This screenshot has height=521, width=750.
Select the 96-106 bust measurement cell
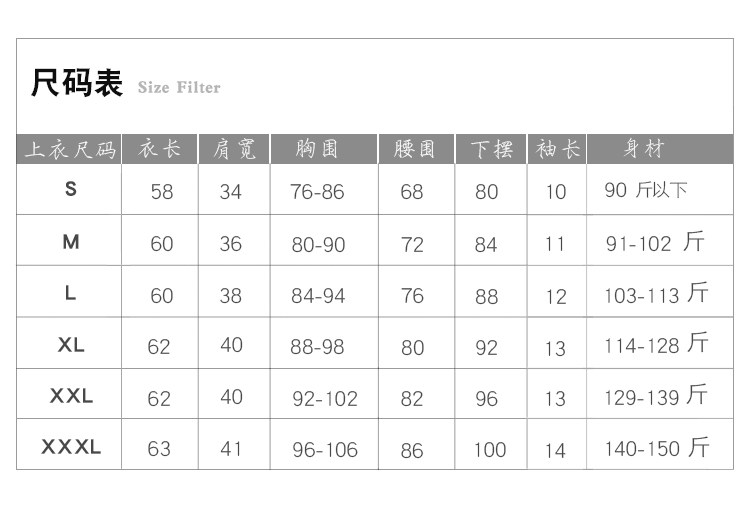coord(324,450)
